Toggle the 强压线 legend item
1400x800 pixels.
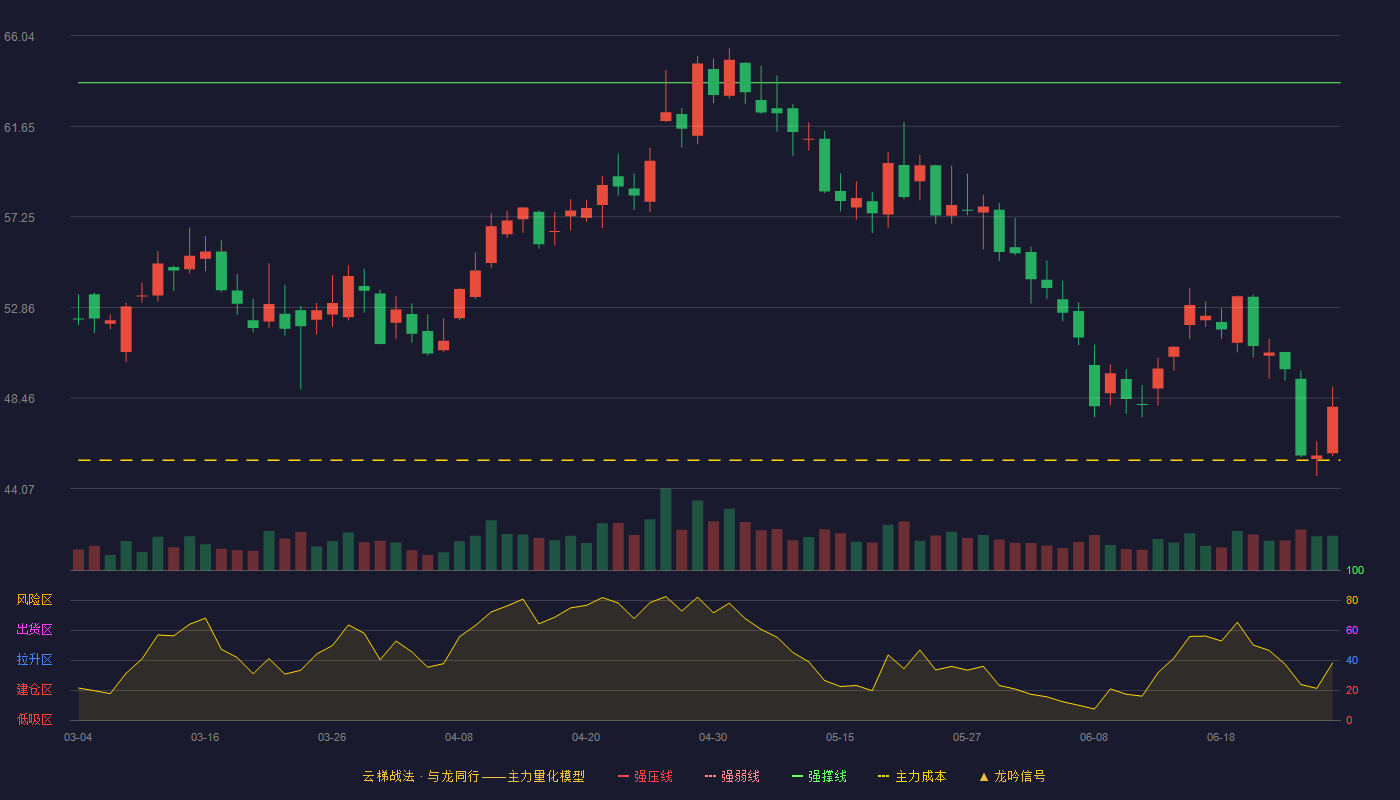coord(645,776)
